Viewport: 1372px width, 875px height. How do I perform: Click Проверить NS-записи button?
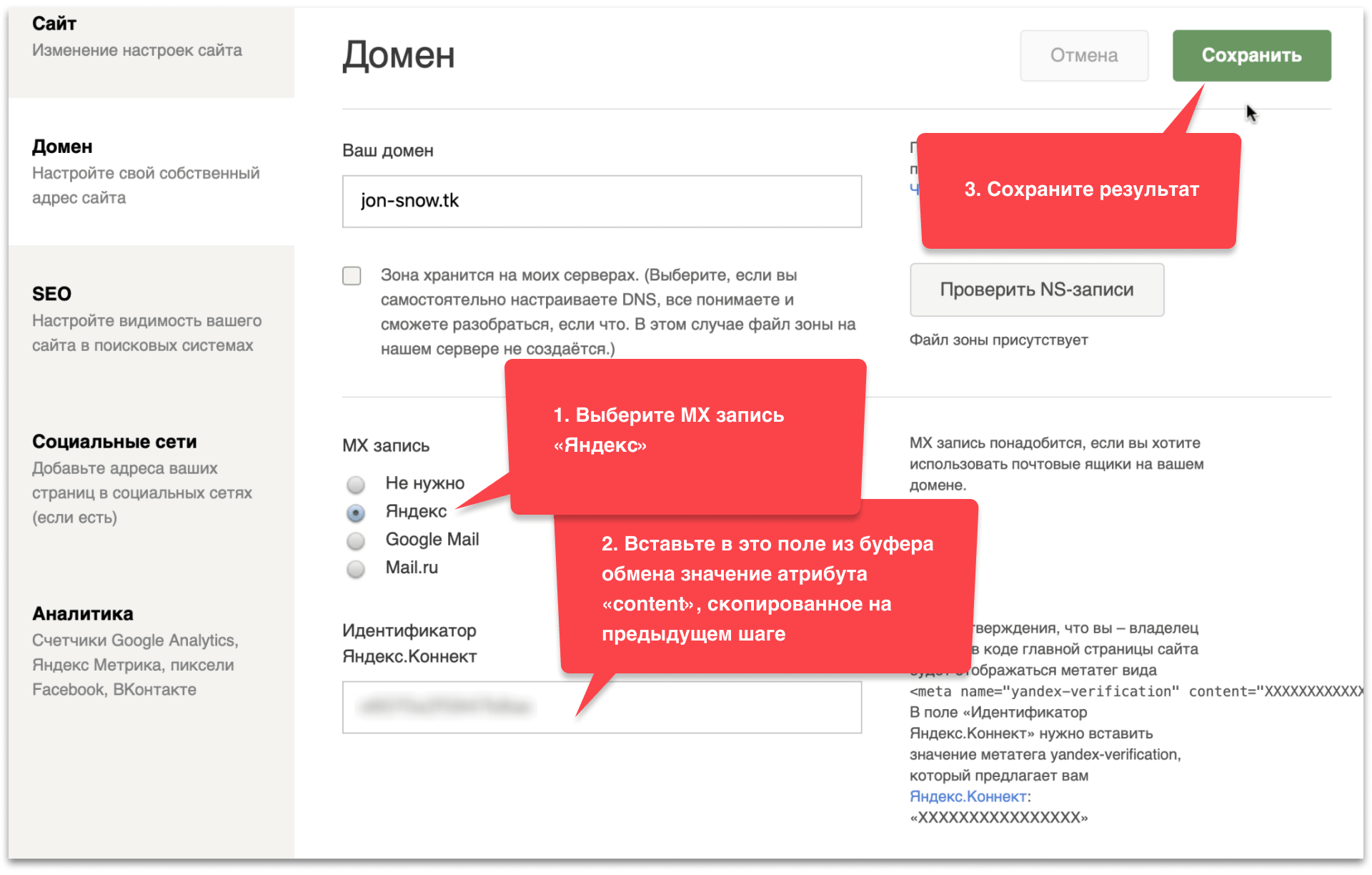1036,290
